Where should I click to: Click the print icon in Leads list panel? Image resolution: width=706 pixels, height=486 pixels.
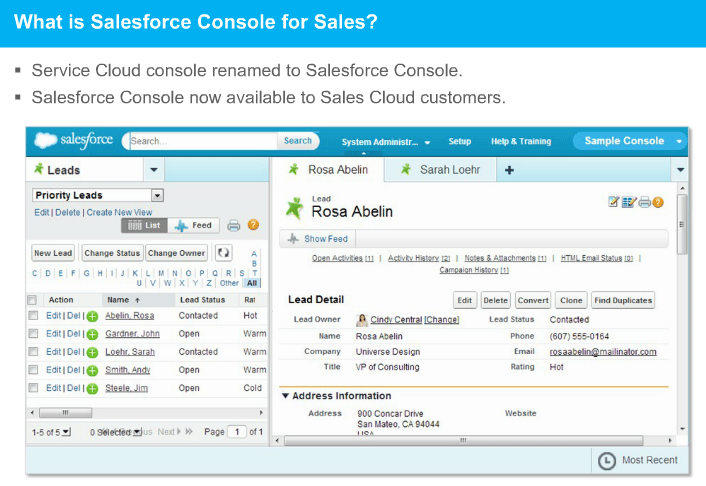[x=234, y=225]
